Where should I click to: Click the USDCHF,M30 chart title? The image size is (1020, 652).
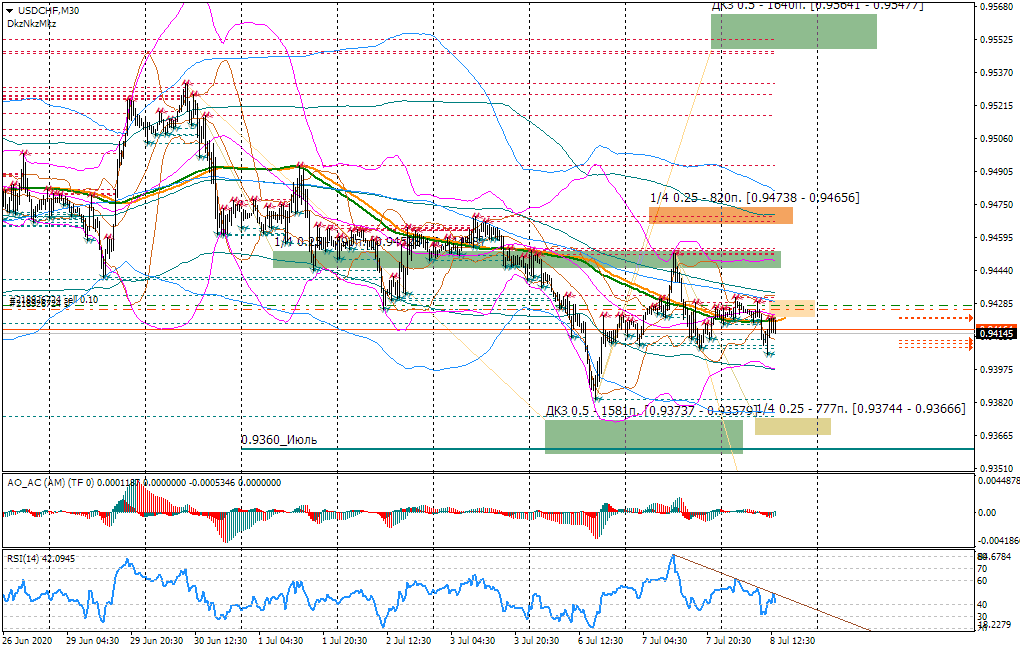[49, 10]
